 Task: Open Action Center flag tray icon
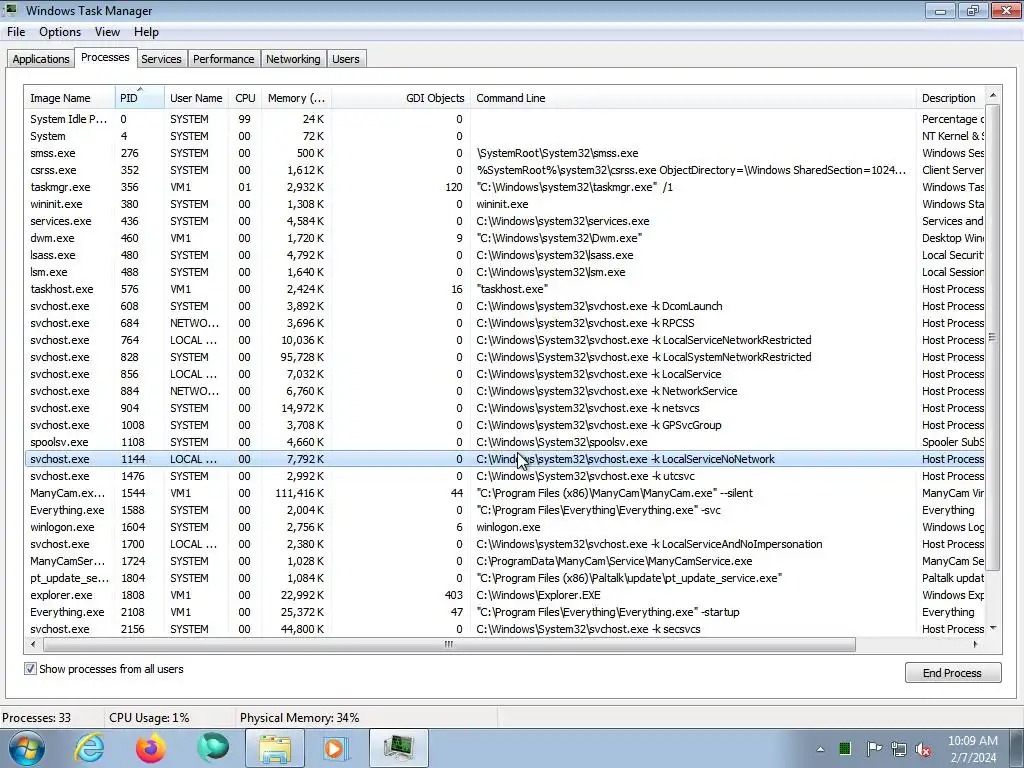click(x=874, y=748)
